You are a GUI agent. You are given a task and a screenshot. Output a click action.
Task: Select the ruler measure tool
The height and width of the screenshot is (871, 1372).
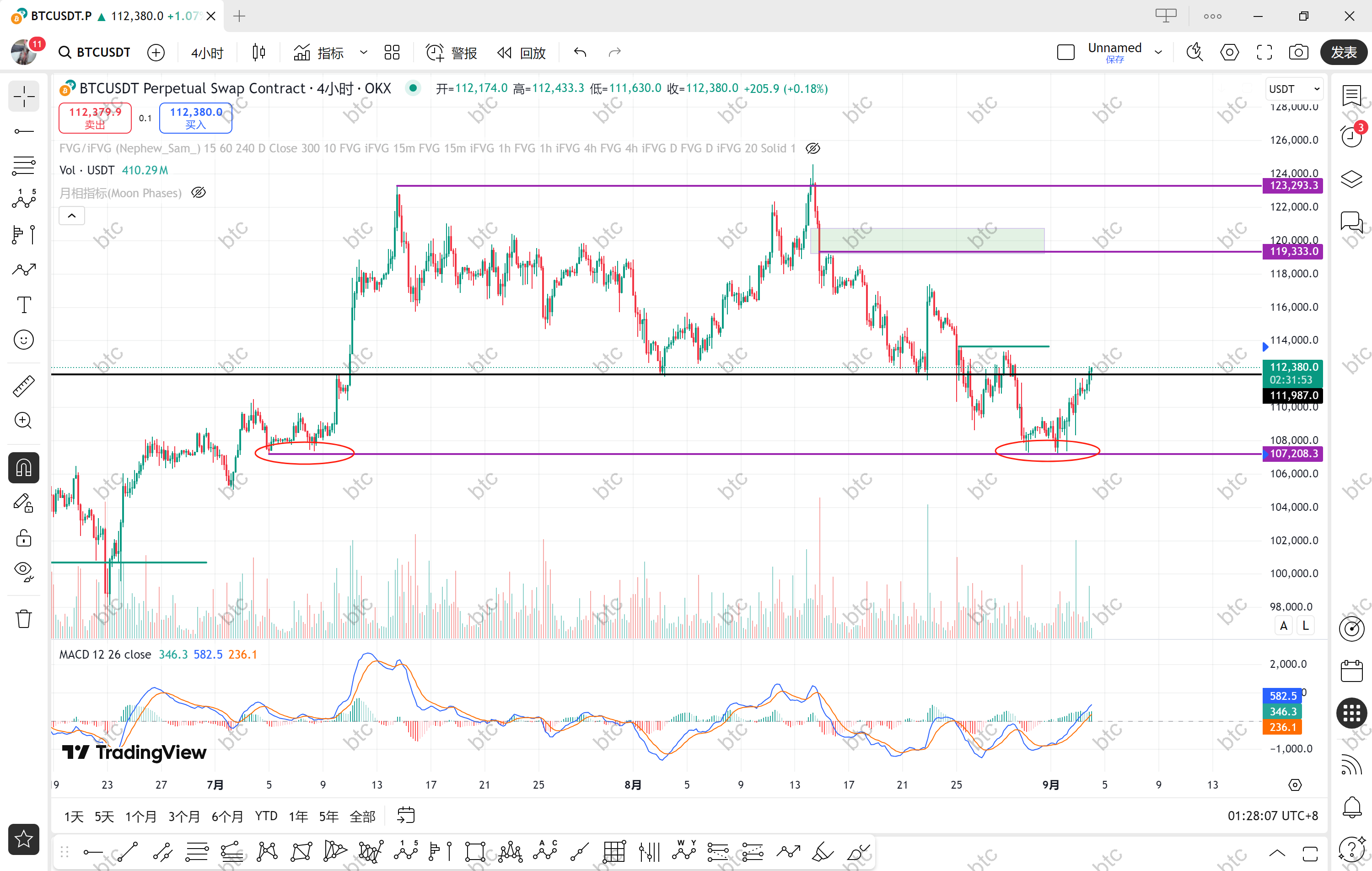[24, 386]
